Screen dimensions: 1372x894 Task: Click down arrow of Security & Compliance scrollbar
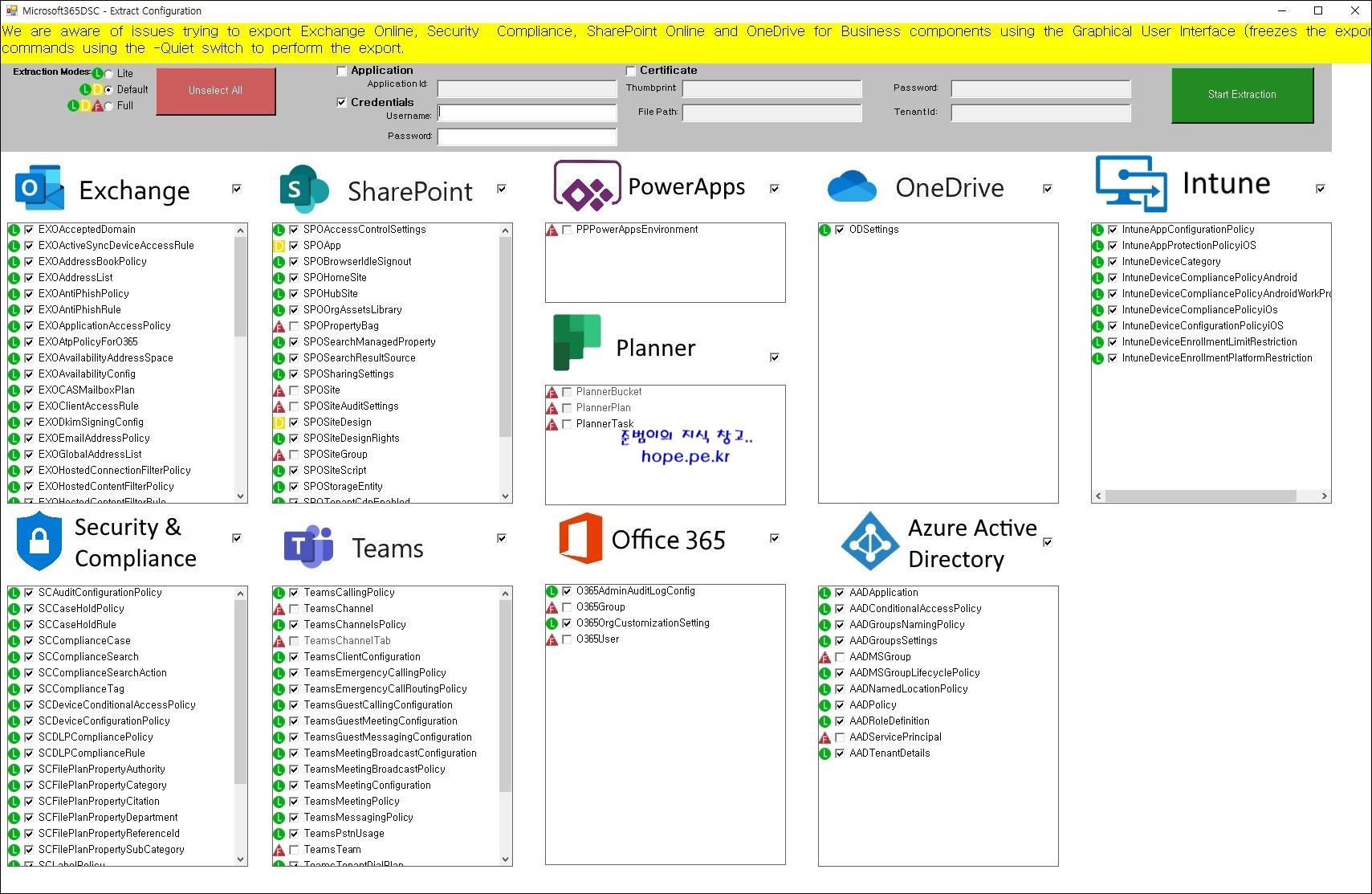(240, 859)
